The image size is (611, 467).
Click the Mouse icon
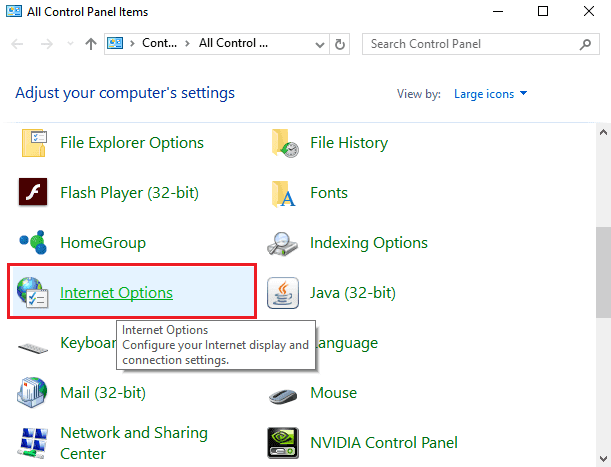point(284,393)
